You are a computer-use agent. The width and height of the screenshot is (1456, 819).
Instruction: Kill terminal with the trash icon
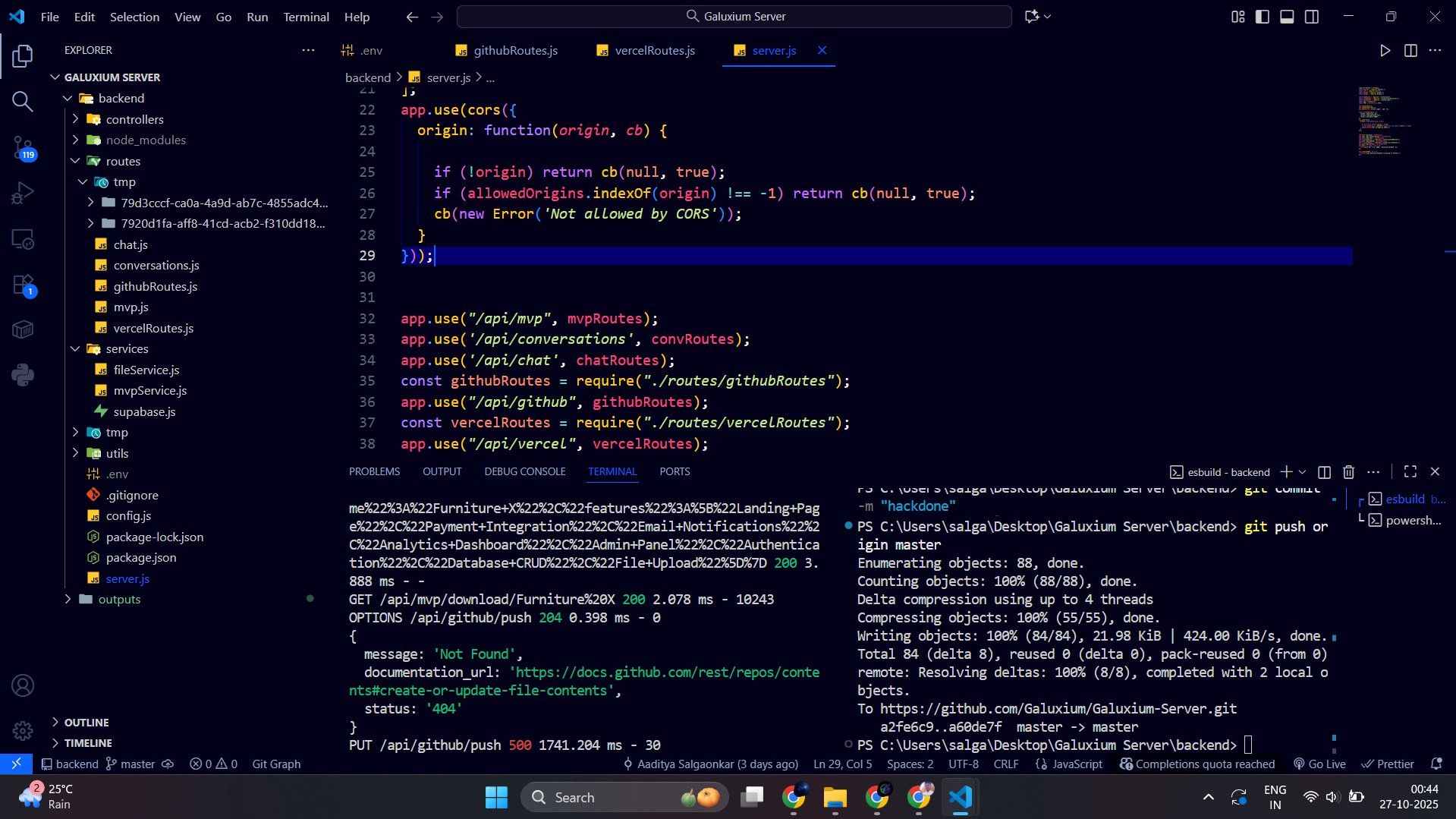click(1348, 472)
